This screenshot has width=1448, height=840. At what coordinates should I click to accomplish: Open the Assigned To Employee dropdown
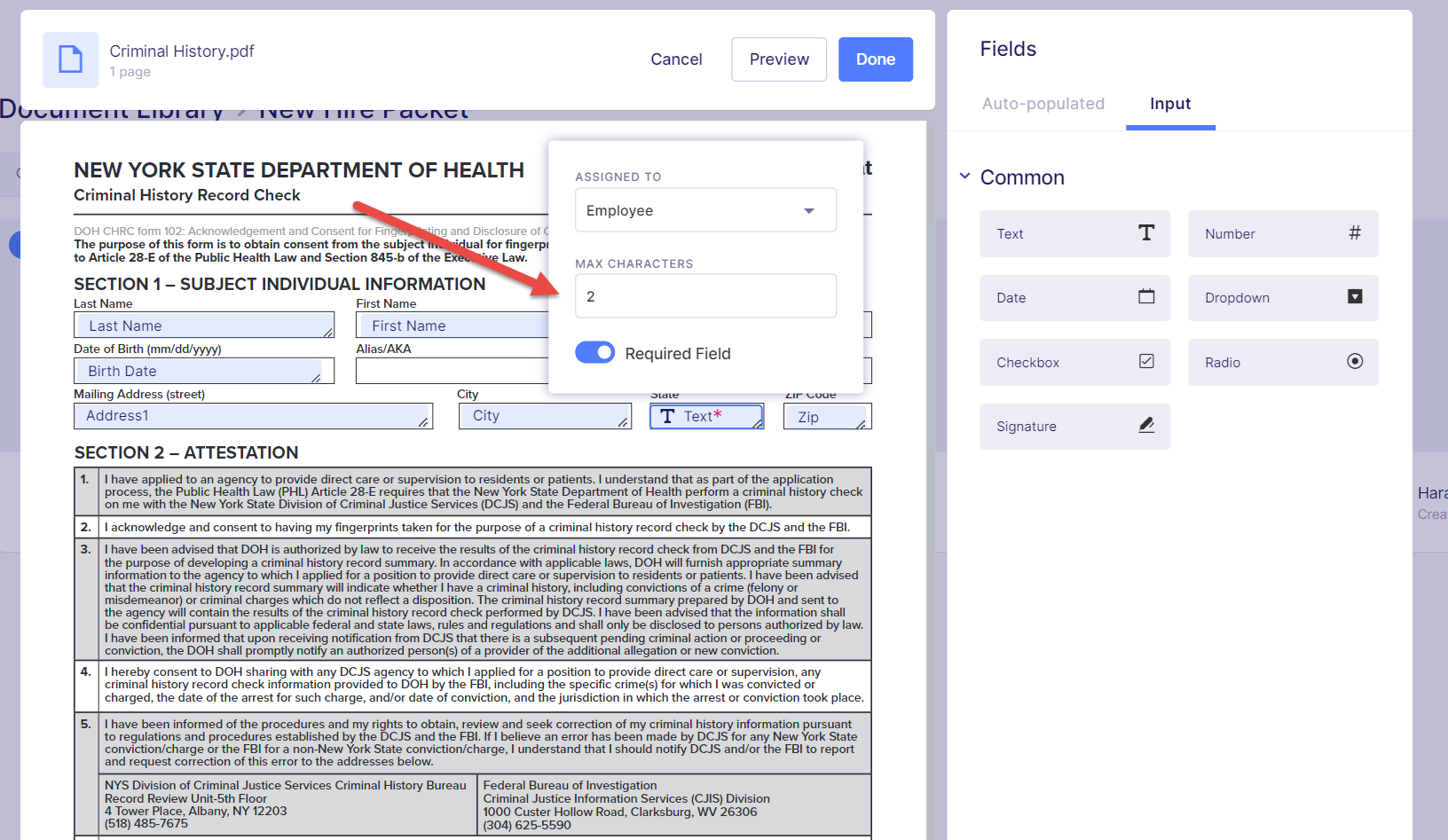click(x=705, y=210)
